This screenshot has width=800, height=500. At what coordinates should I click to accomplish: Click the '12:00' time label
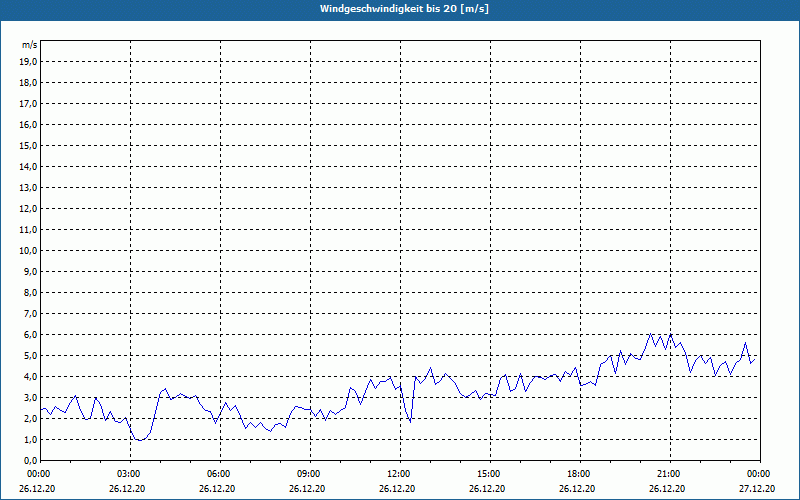click(x=398, y=474)
